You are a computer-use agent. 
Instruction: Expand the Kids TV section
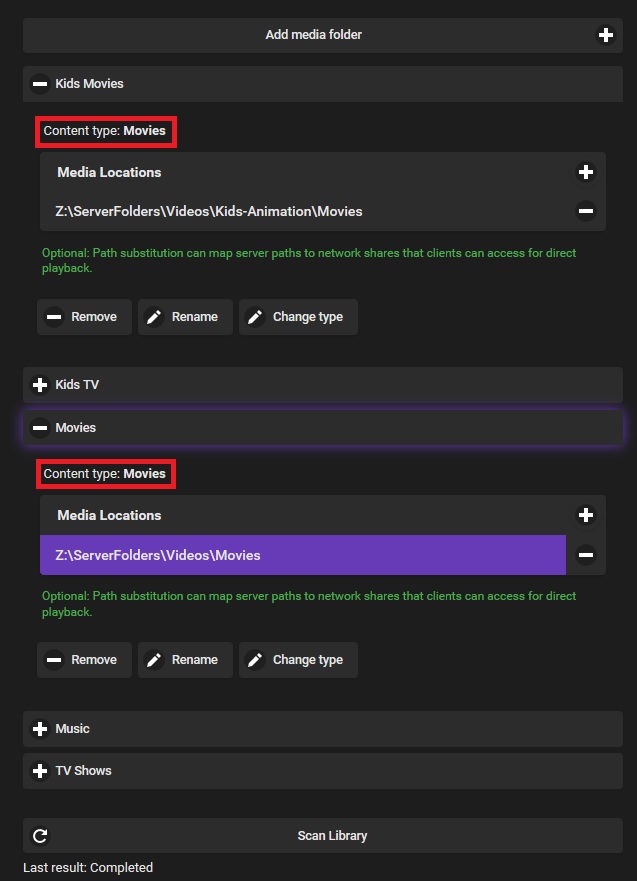click(40, 385)
